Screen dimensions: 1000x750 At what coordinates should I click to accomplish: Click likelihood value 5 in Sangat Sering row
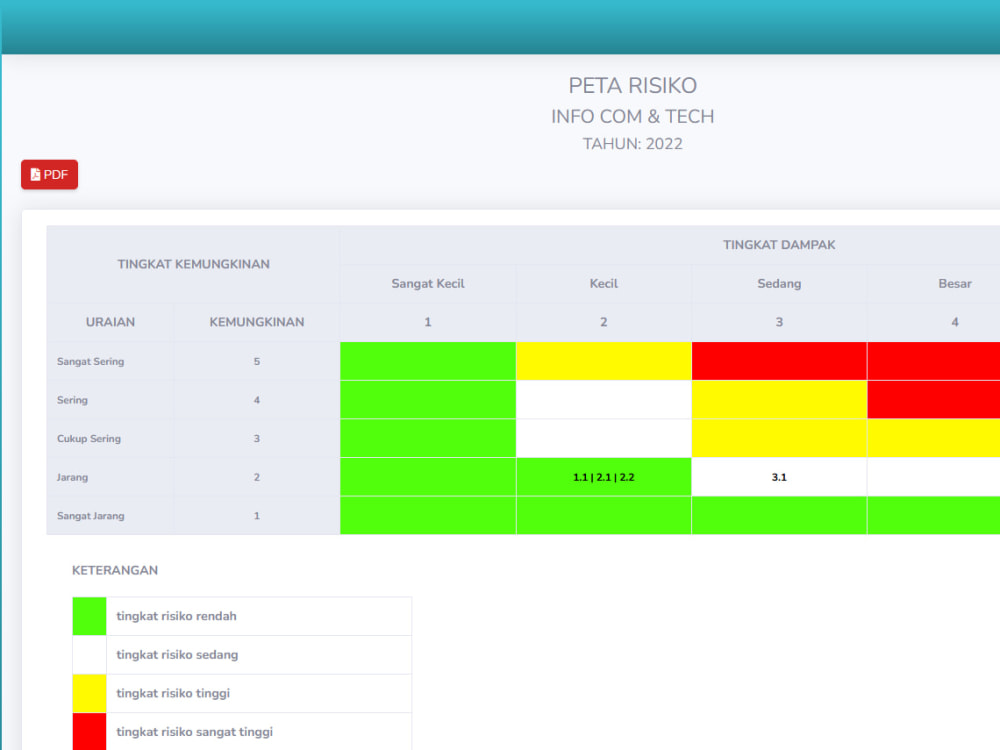pos(256,362)
